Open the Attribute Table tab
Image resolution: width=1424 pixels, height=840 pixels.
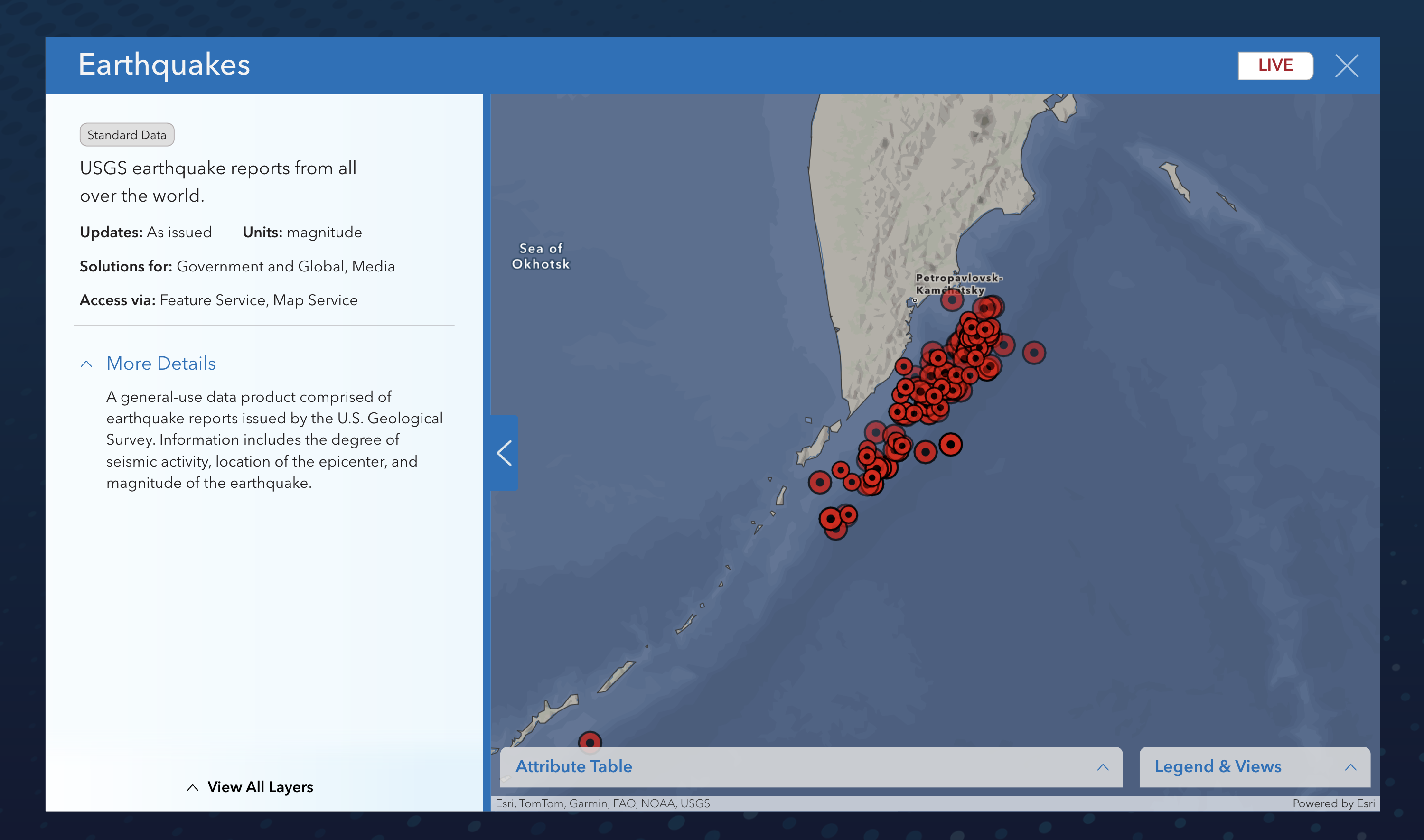tap(573, 767)
